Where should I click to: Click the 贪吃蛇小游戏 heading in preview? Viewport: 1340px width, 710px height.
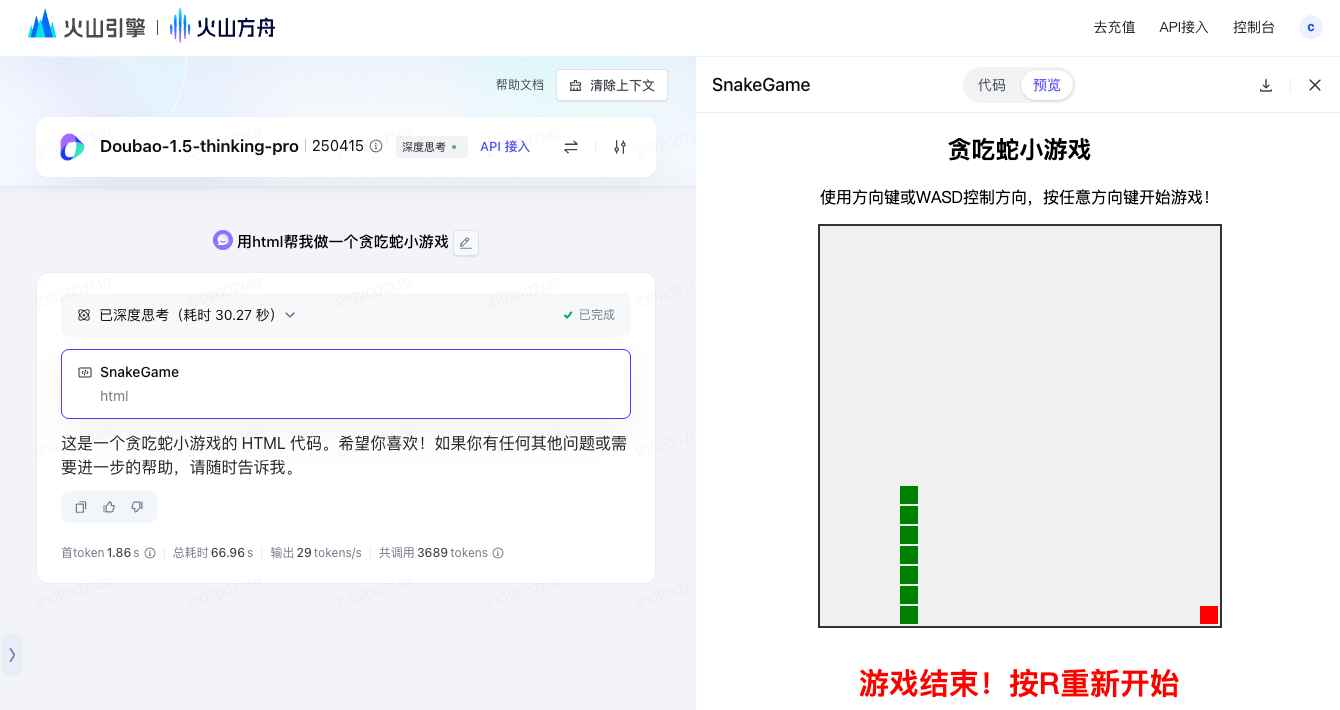[1019, 150]
